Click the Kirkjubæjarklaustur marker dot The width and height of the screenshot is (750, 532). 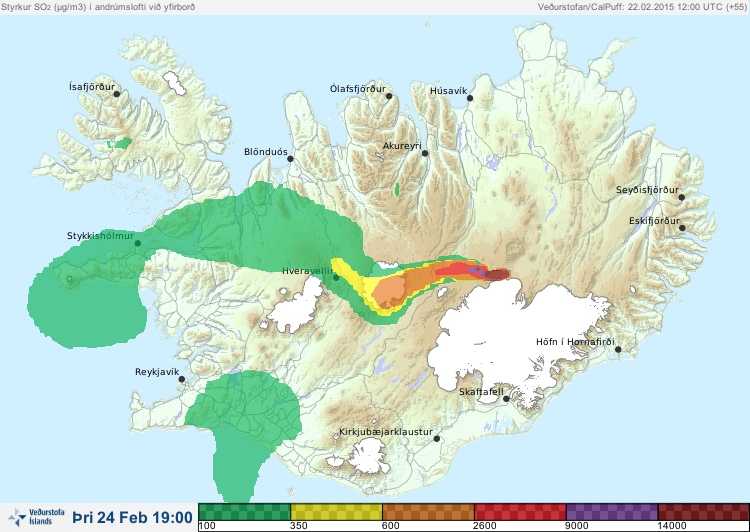coord(436,438)
